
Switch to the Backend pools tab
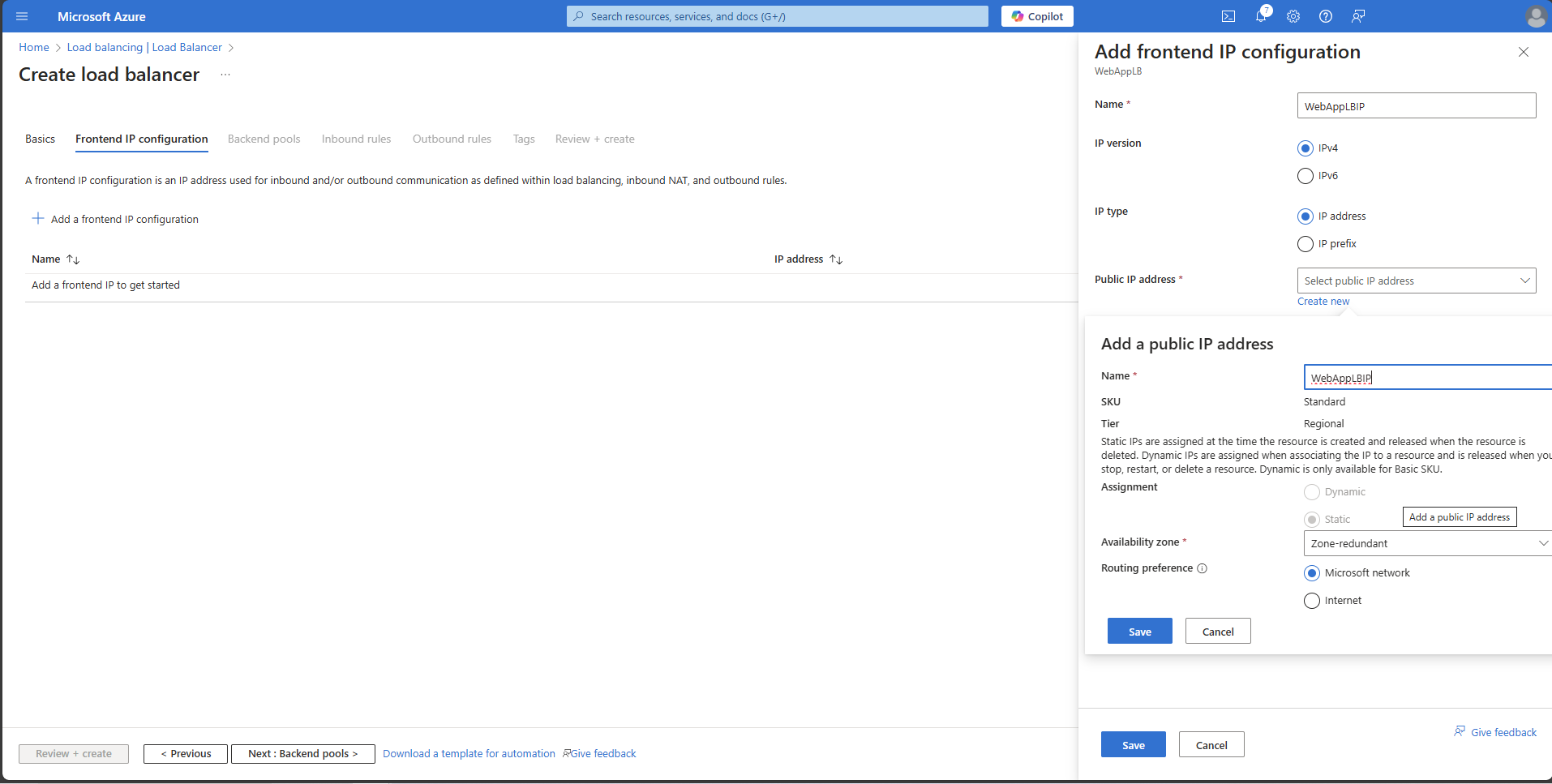264,139
